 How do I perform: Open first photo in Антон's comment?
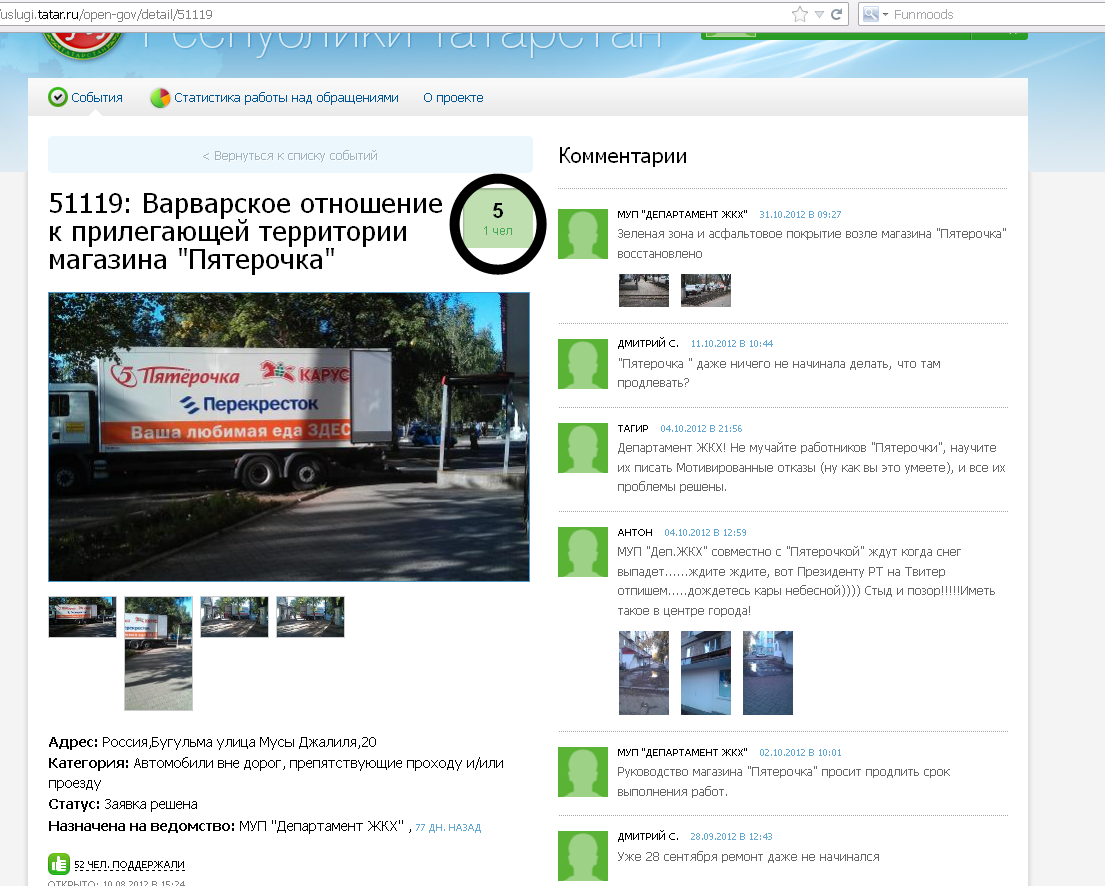click(643, 673)
